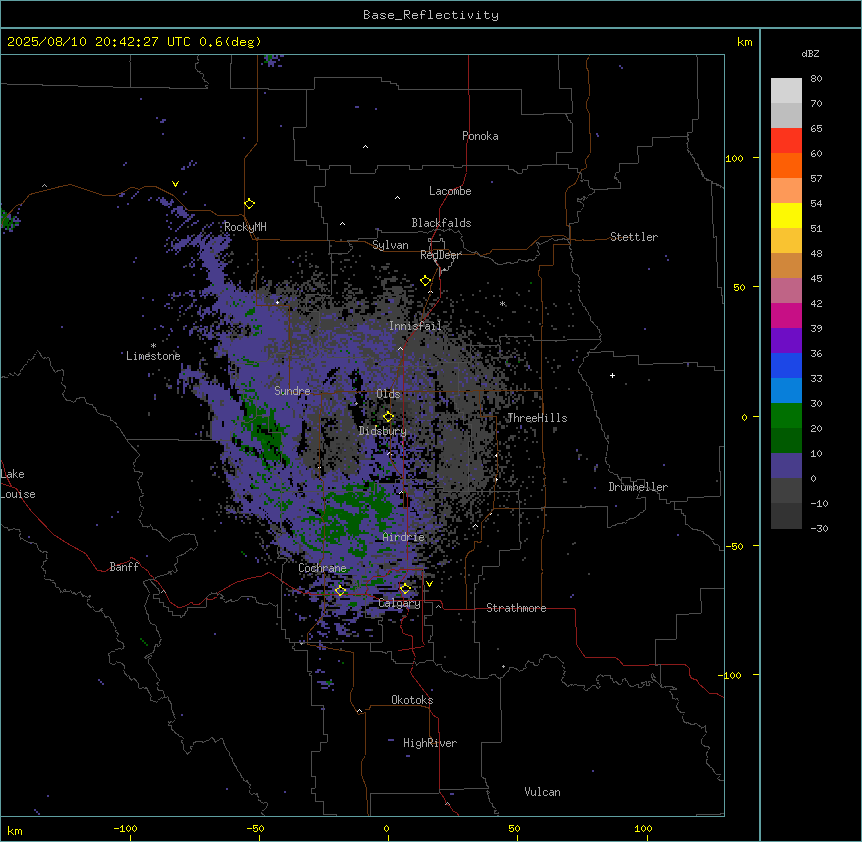The height and width of the screenshot is (842, 862).
Task: Select the ThreeHills label
Action: coord(537,418)
